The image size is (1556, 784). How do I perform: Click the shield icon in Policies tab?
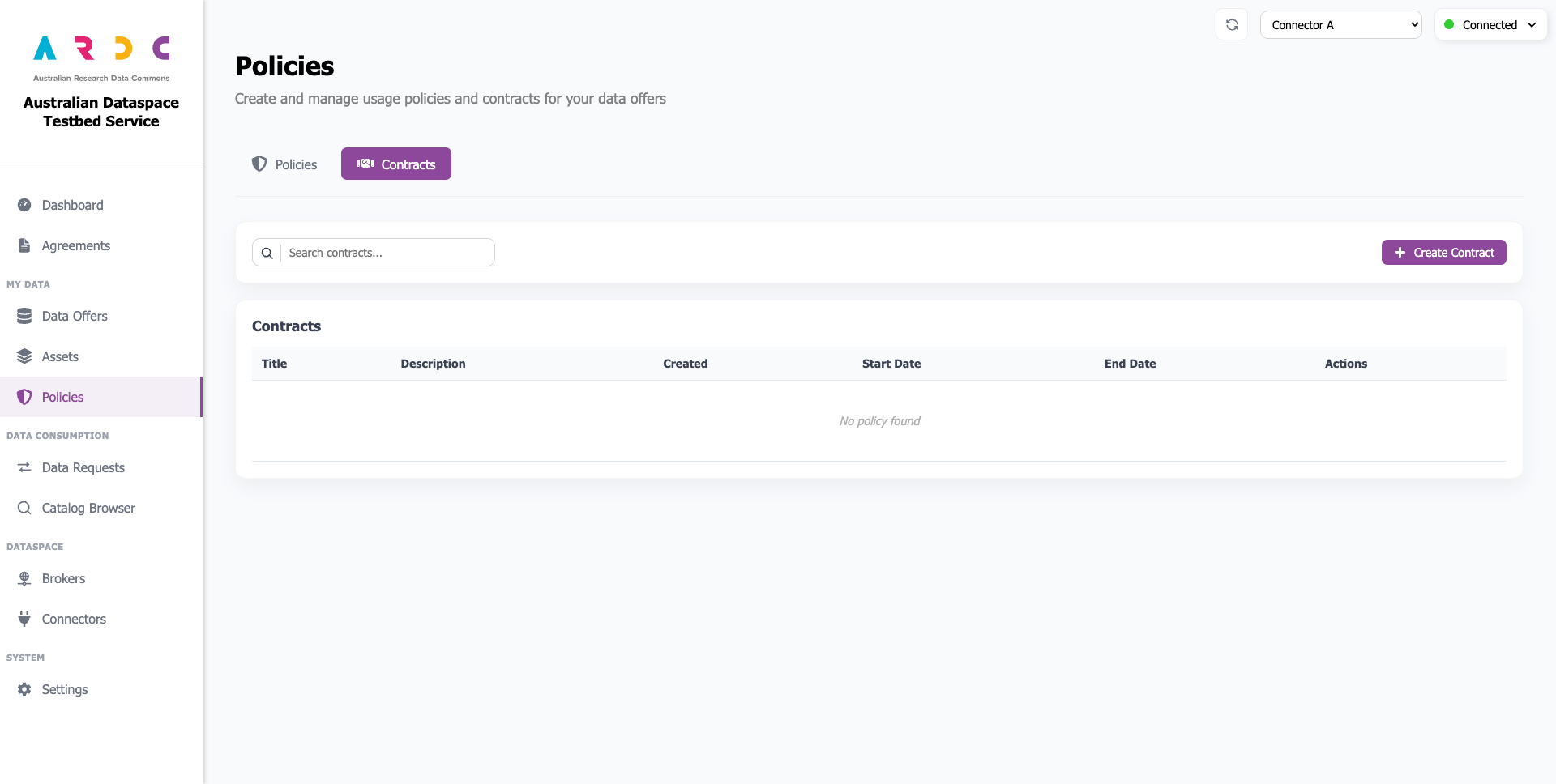[x=259, y=164]
